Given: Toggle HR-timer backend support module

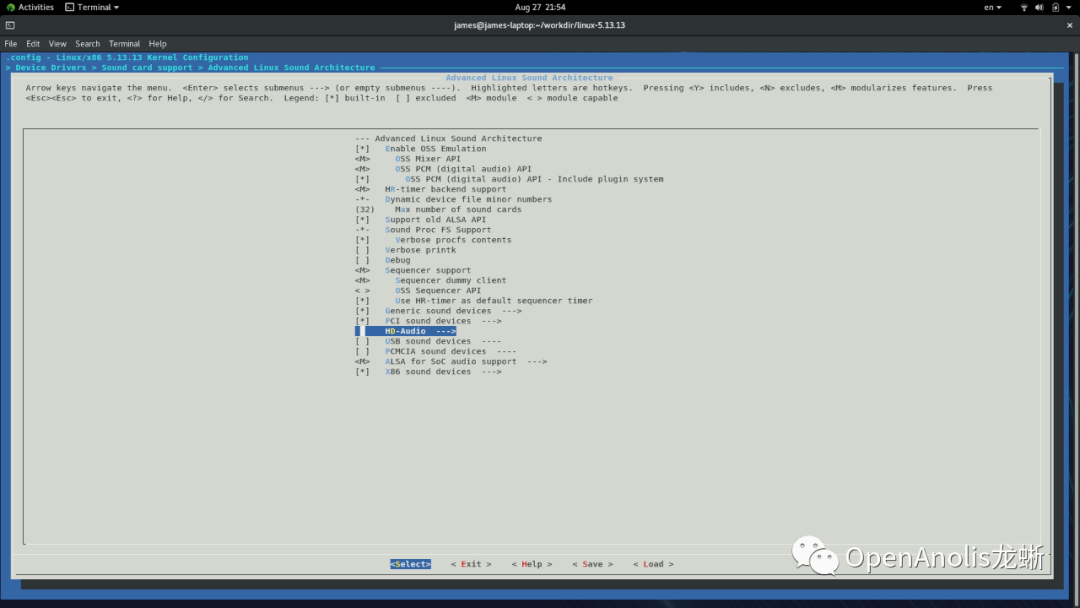Looking at the screenshot, I should [x=430, y=189].
